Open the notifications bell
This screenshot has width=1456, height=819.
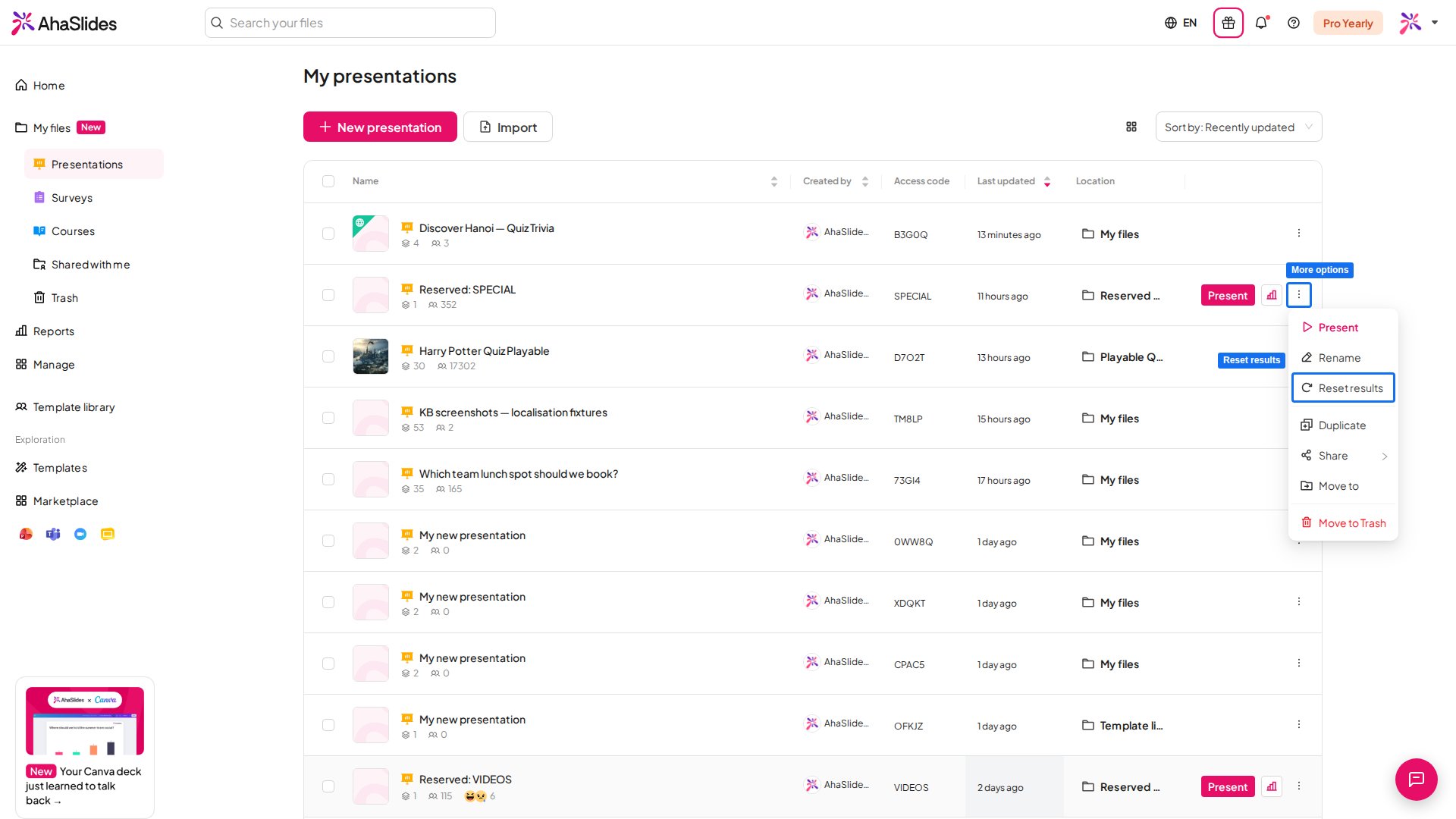point(1261,23)
